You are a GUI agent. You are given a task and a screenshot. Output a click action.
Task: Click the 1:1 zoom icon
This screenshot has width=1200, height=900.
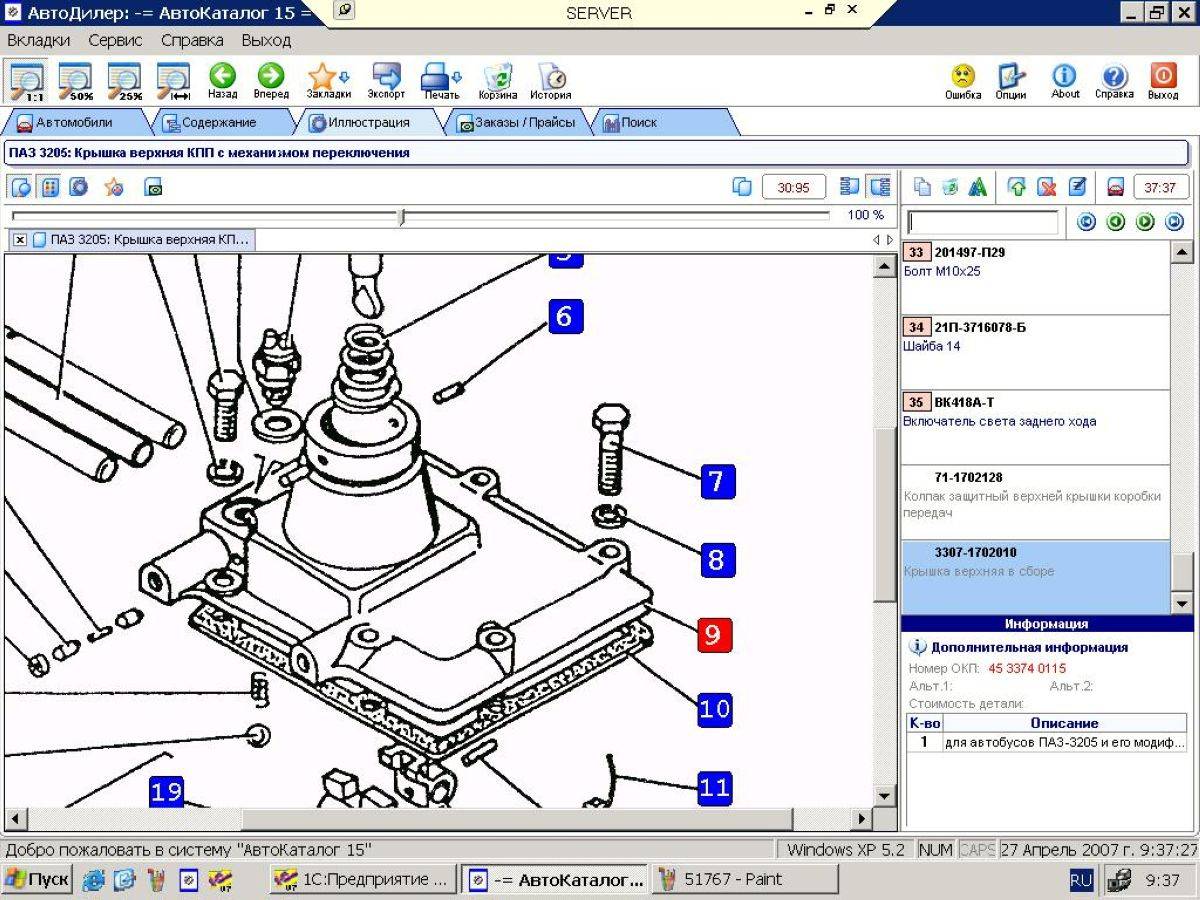click(27, 81)
